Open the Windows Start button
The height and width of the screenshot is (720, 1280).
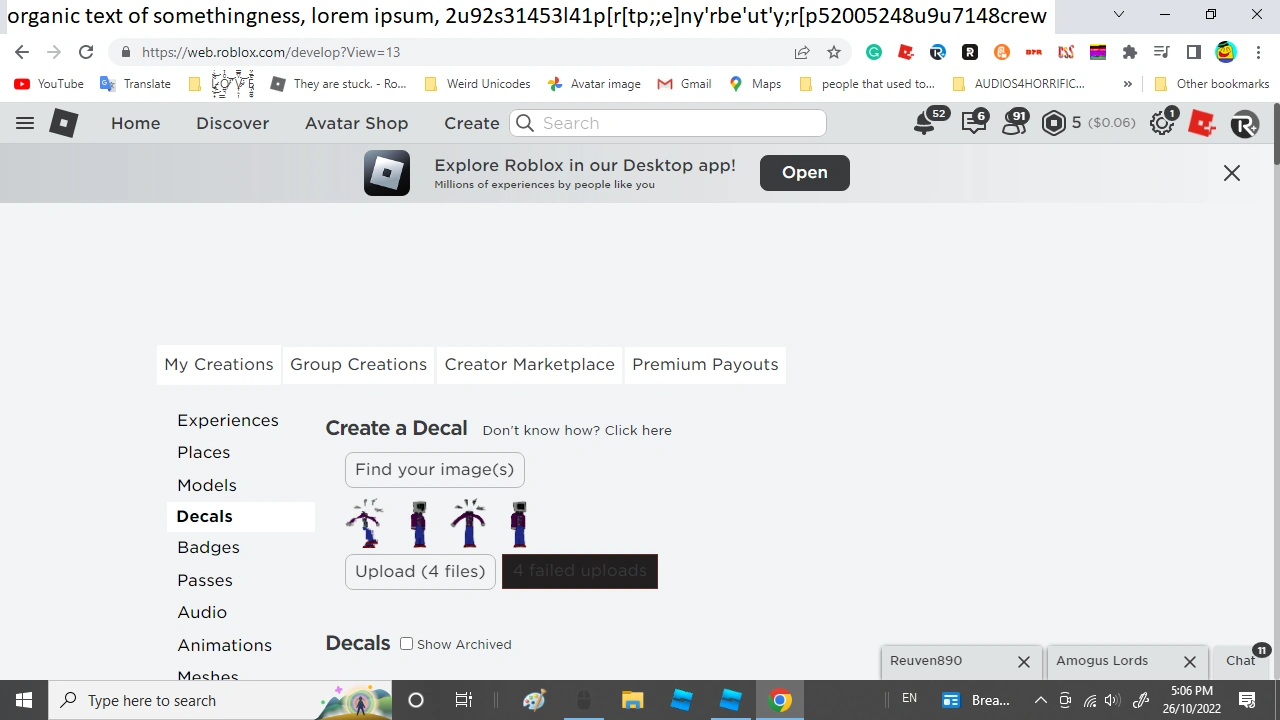tap(24, 700)
